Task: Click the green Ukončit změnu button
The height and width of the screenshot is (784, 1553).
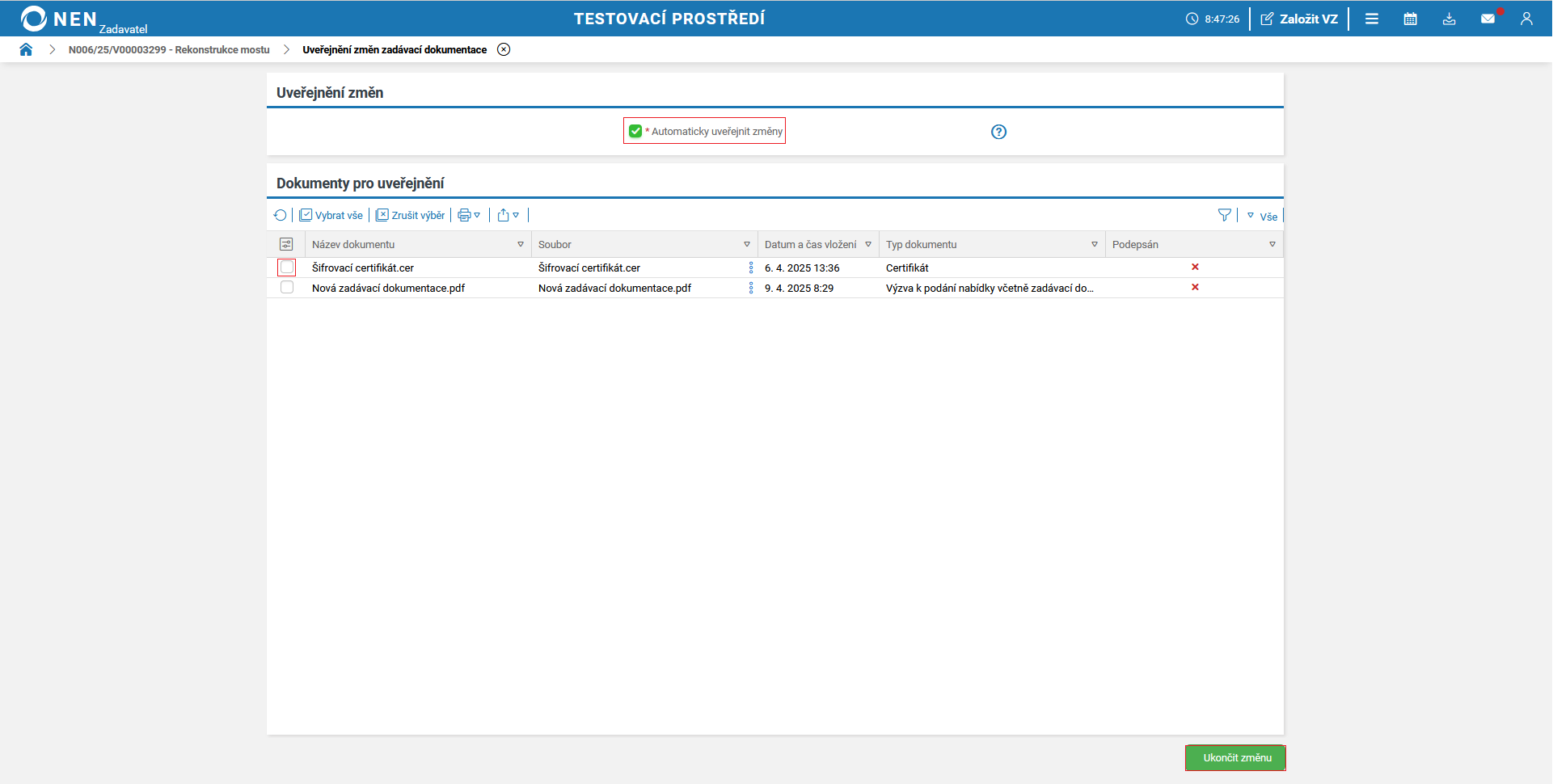Action: pos(1235,757)
